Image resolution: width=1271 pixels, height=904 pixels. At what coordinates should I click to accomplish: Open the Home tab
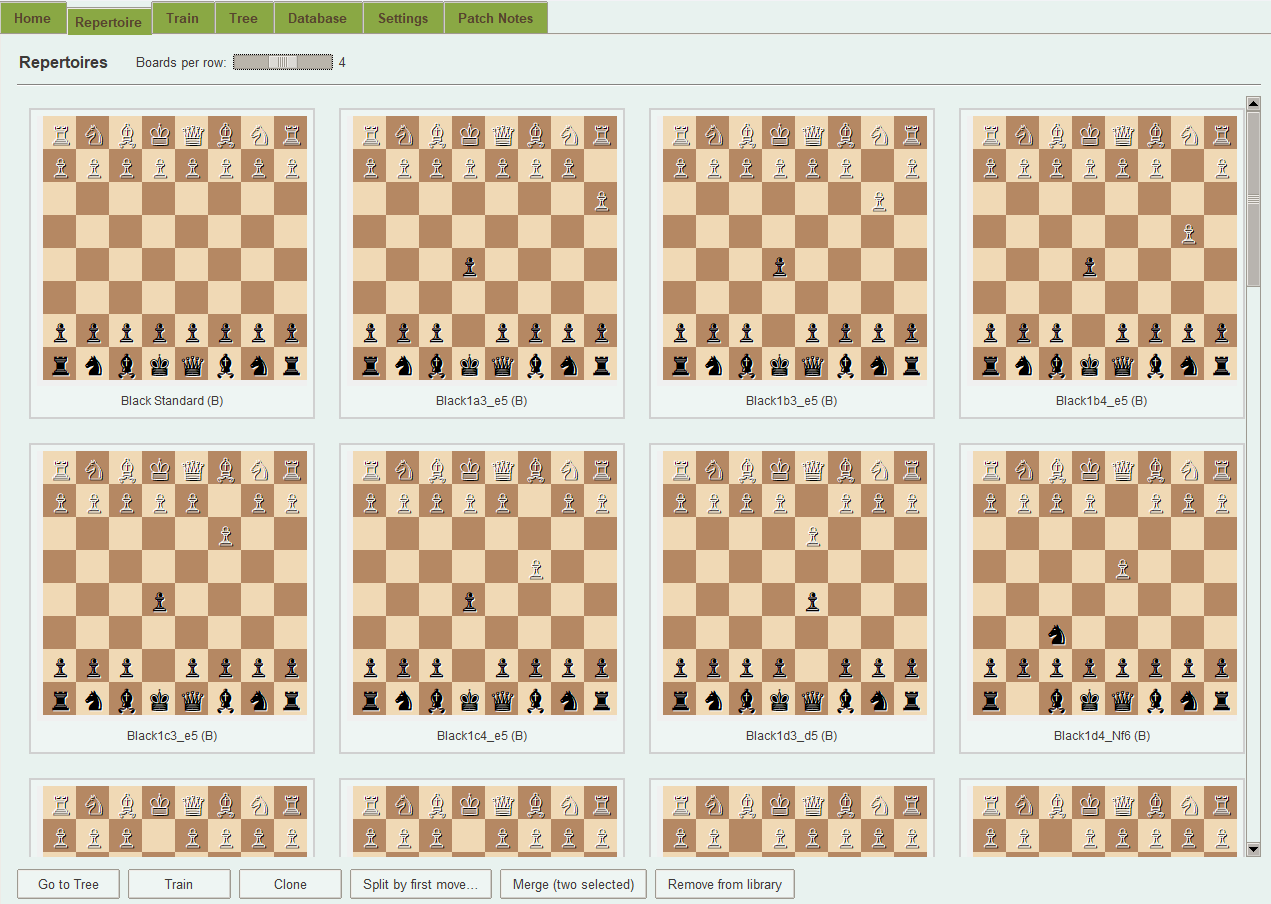(x=33, y=18)
